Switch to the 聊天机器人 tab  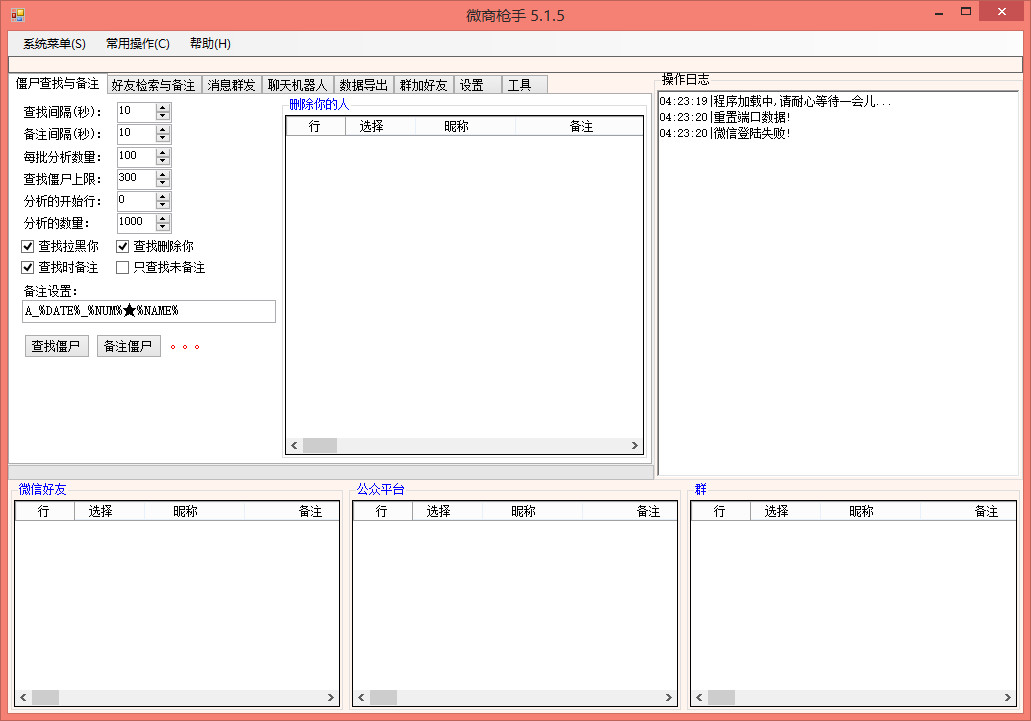(297, 85)
